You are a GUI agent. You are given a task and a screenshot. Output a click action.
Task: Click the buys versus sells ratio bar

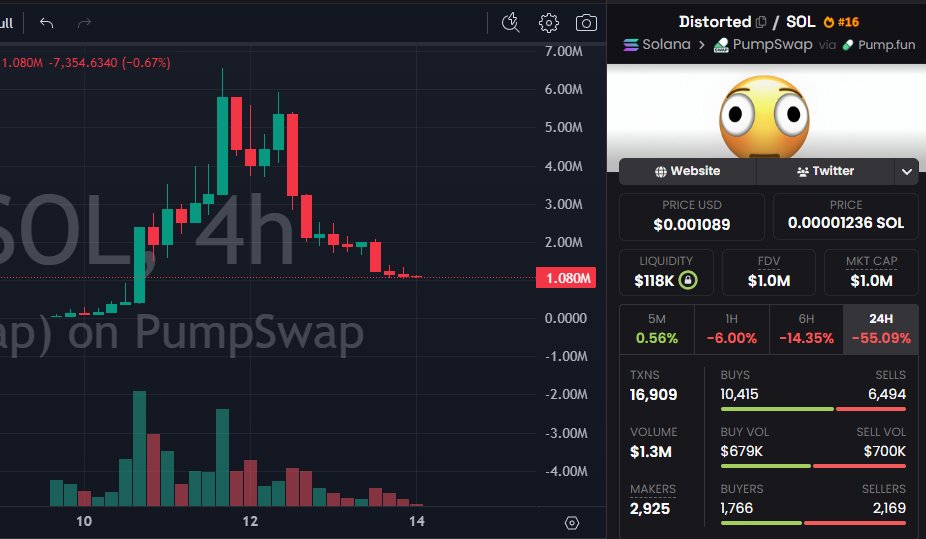pos(813,409)
